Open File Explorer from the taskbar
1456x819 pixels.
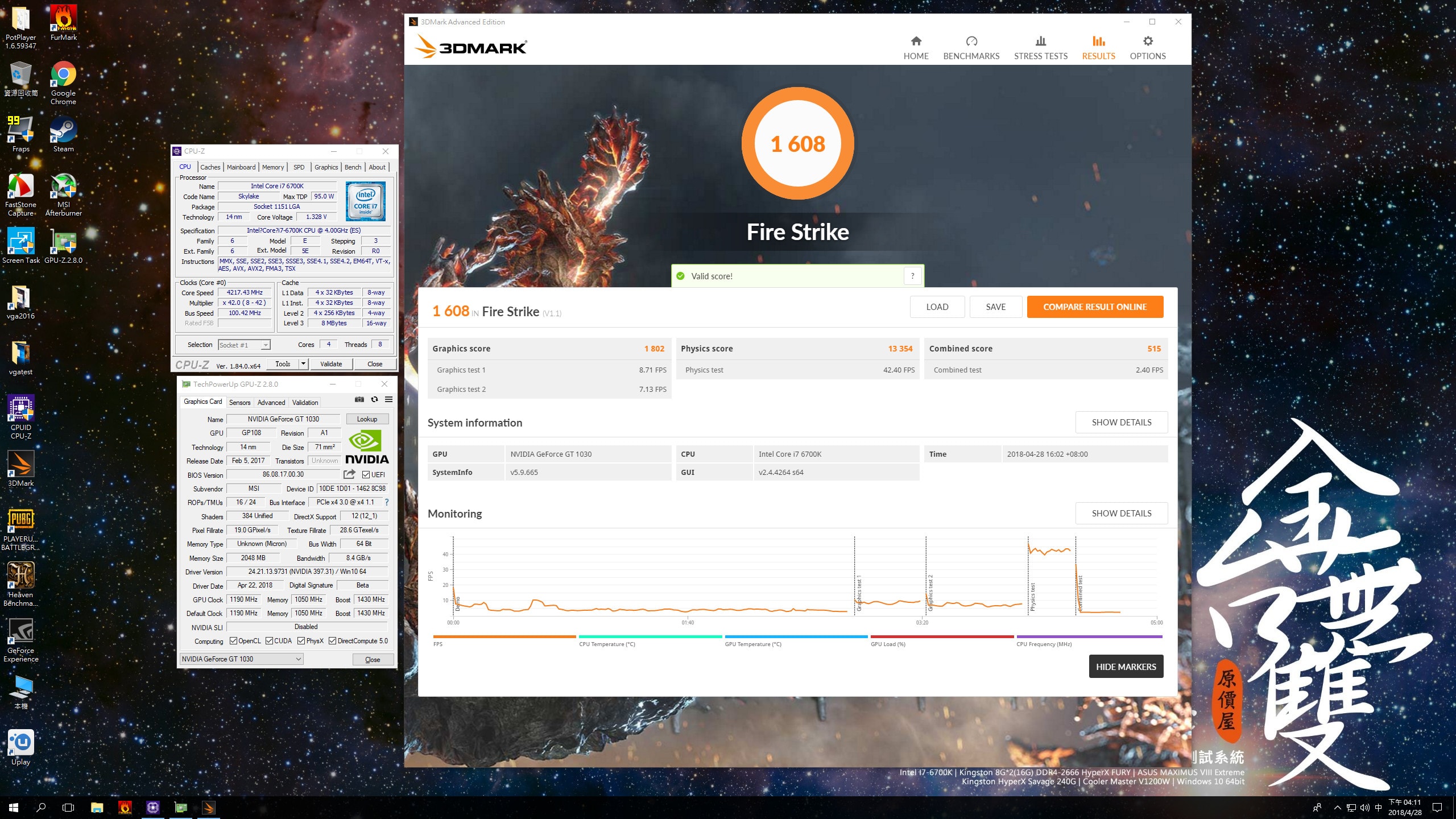click(97, 808)
